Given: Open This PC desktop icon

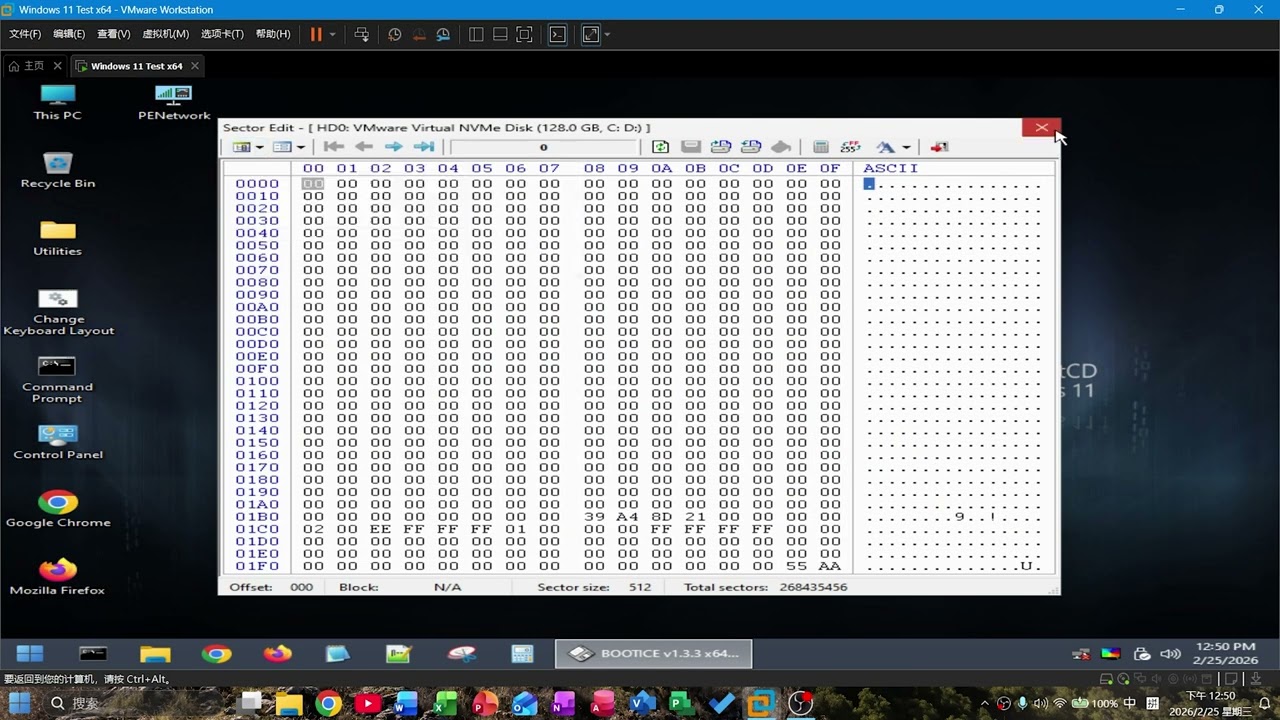Looking at the screenshot, I should [57, 102].
